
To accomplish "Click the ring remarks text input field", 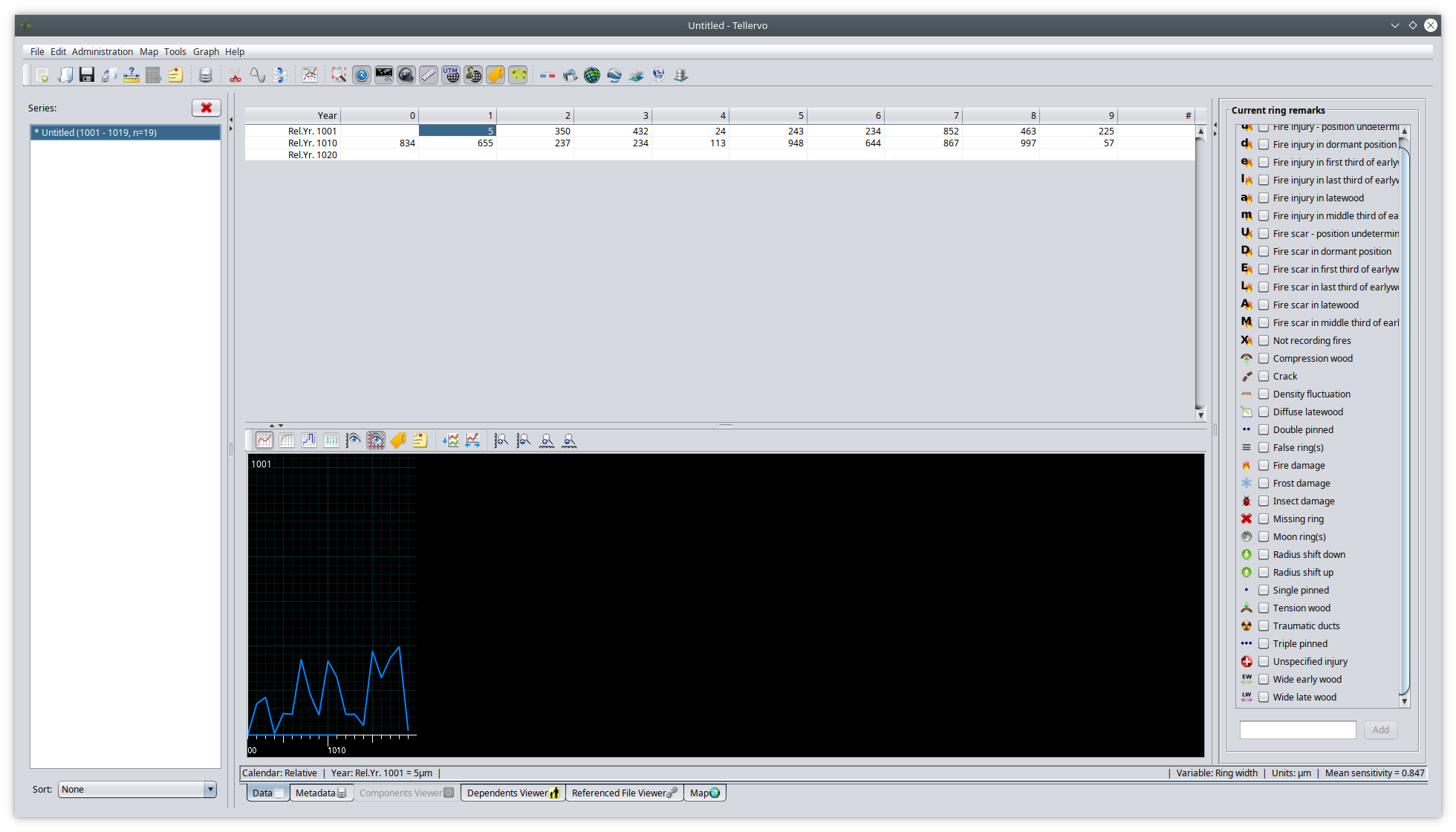I will coord(1297,729).
